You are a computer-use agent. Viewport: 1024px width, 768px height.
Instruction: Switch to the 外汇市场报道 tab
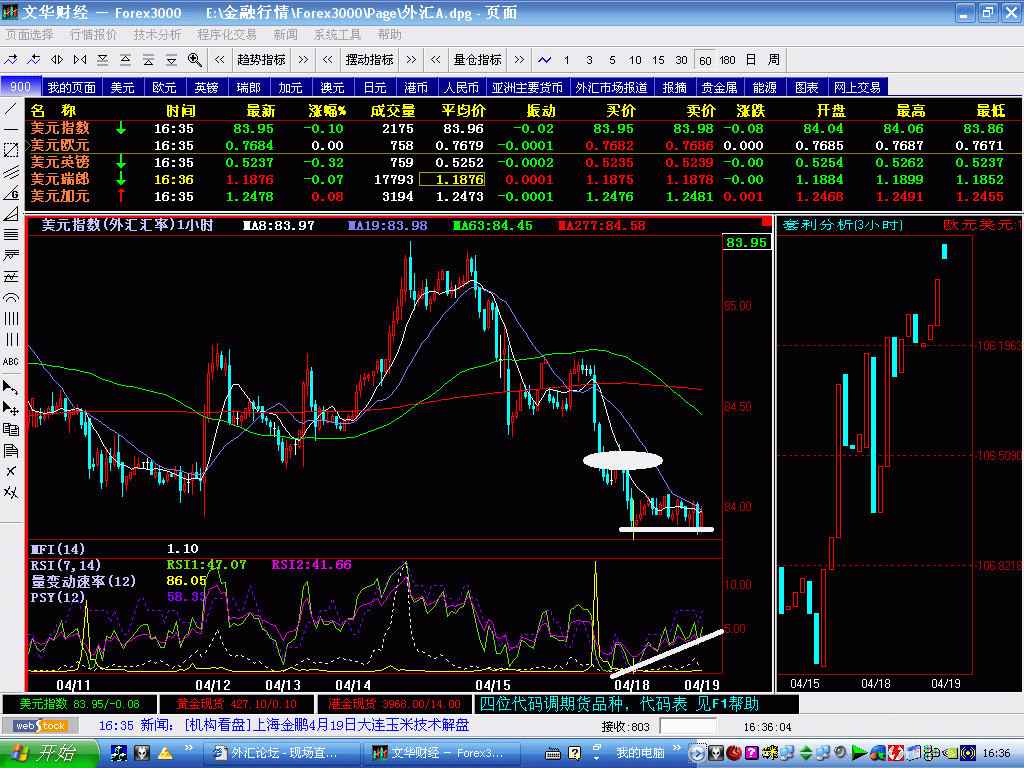coord(611,87)
